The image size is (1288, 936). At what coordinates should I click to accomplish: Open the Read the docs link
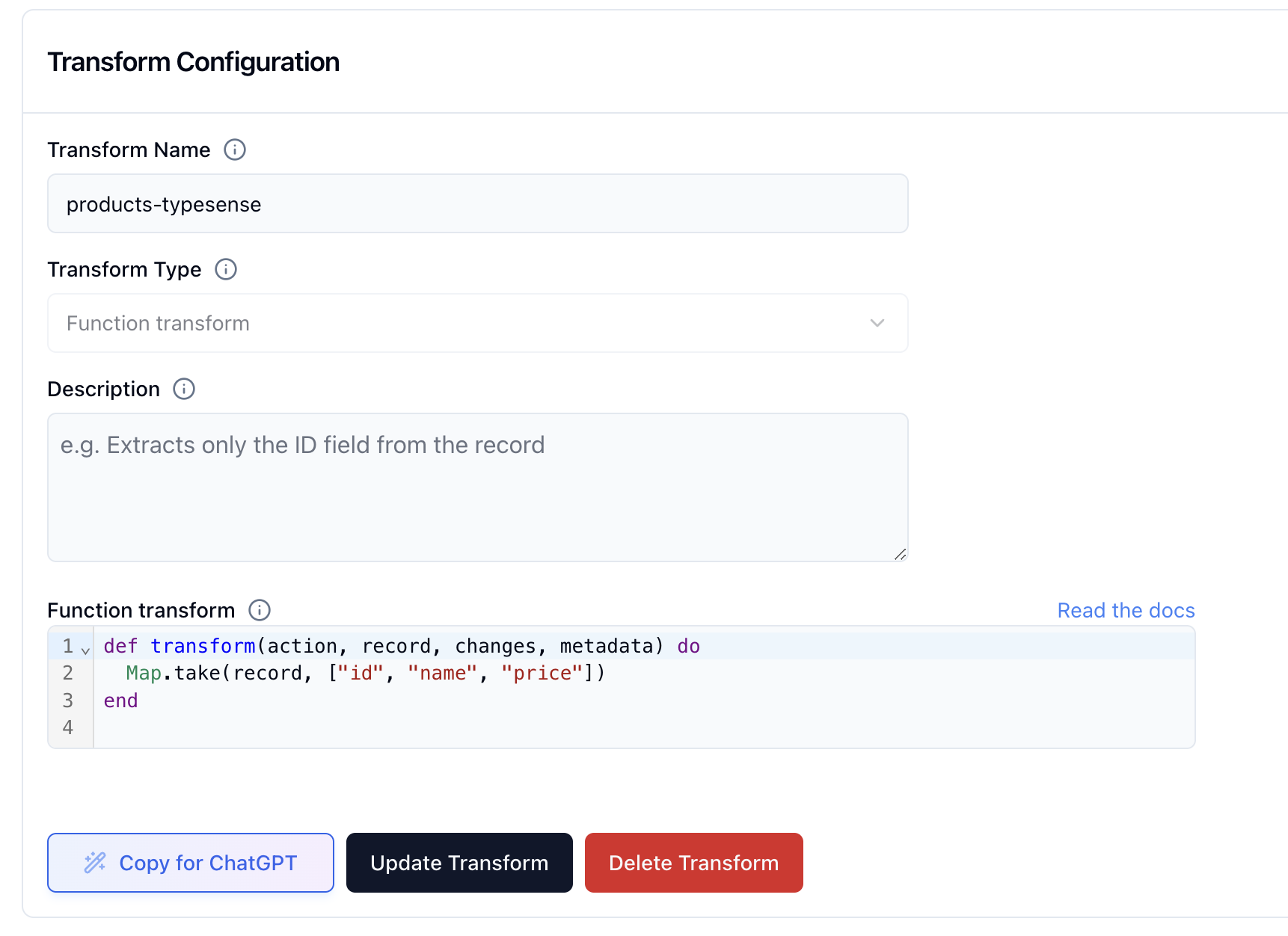[x=1126, y=610]
